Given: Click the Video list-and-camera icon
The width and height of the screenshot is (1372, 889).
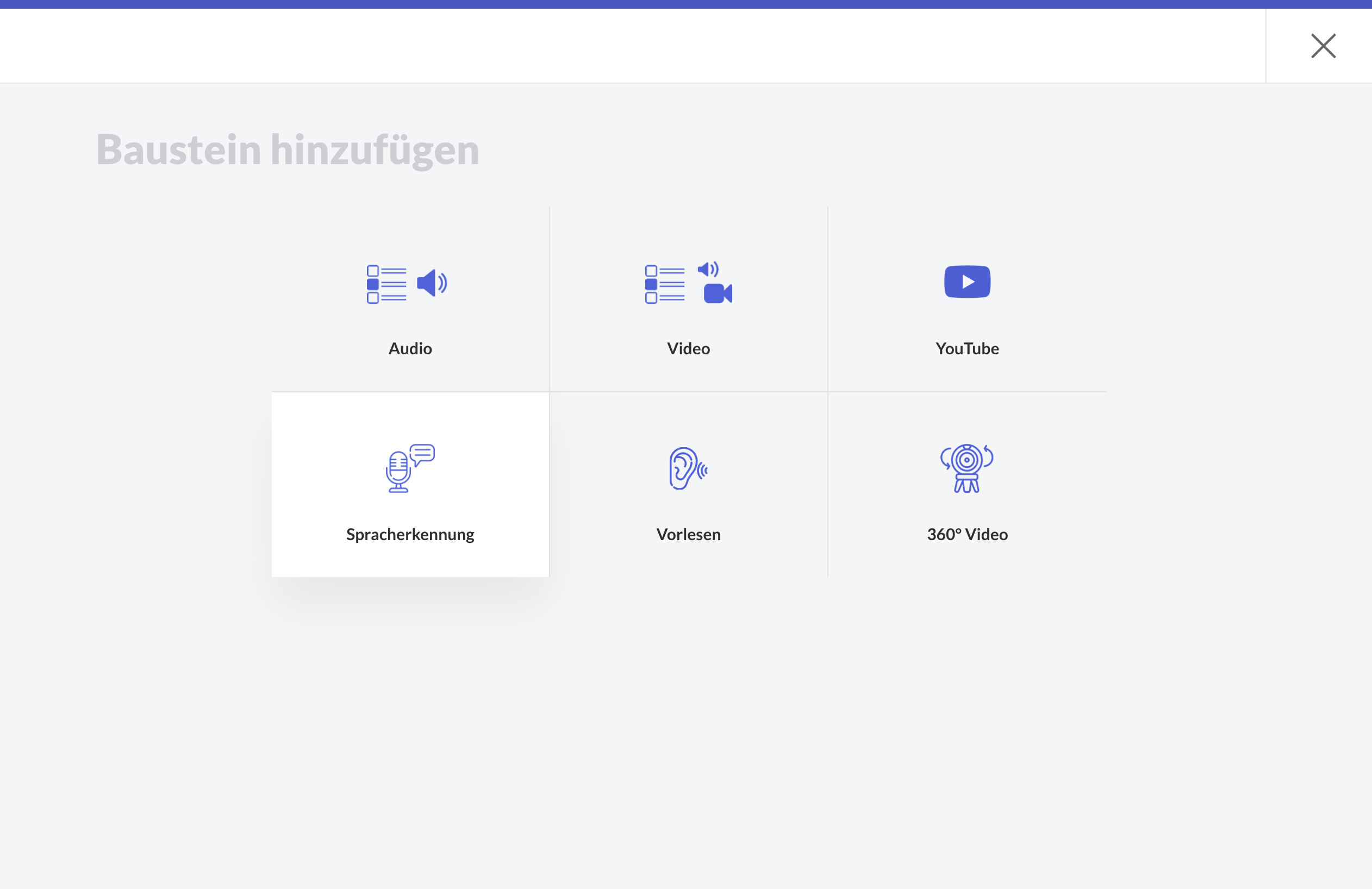Looking at the screenshot, I should pos(688,284).
